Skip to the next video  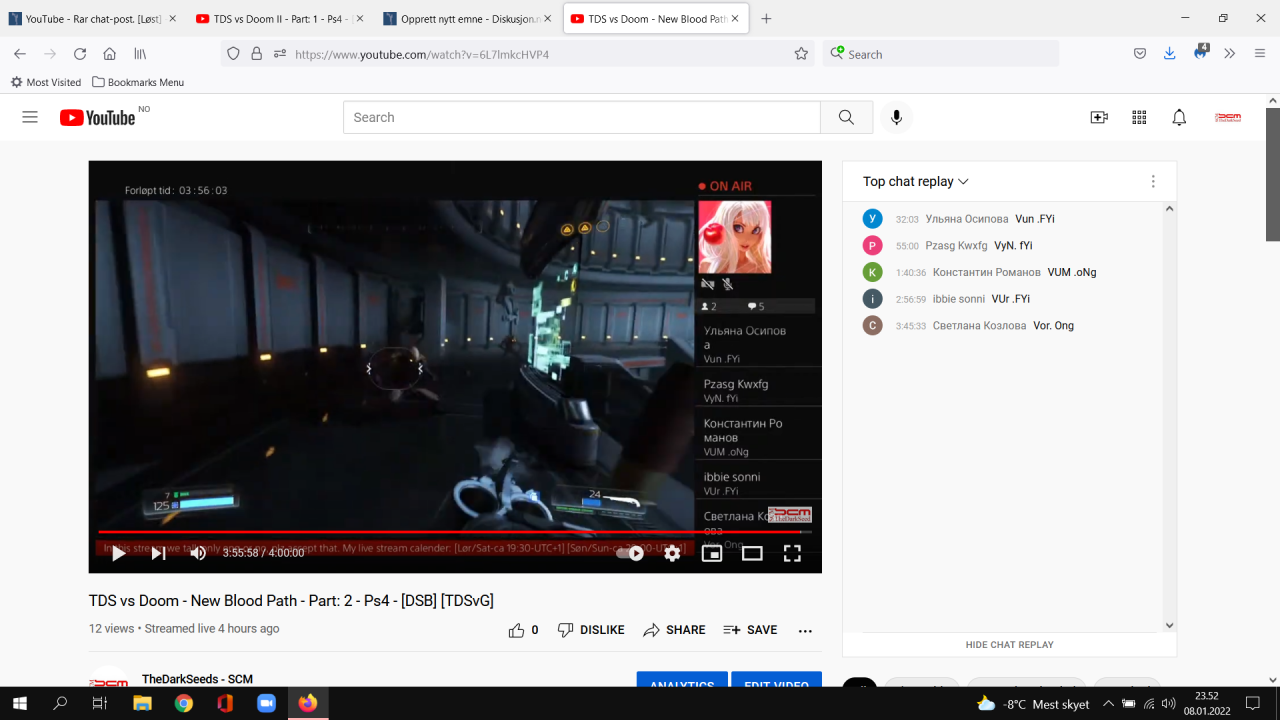(158, 553)
